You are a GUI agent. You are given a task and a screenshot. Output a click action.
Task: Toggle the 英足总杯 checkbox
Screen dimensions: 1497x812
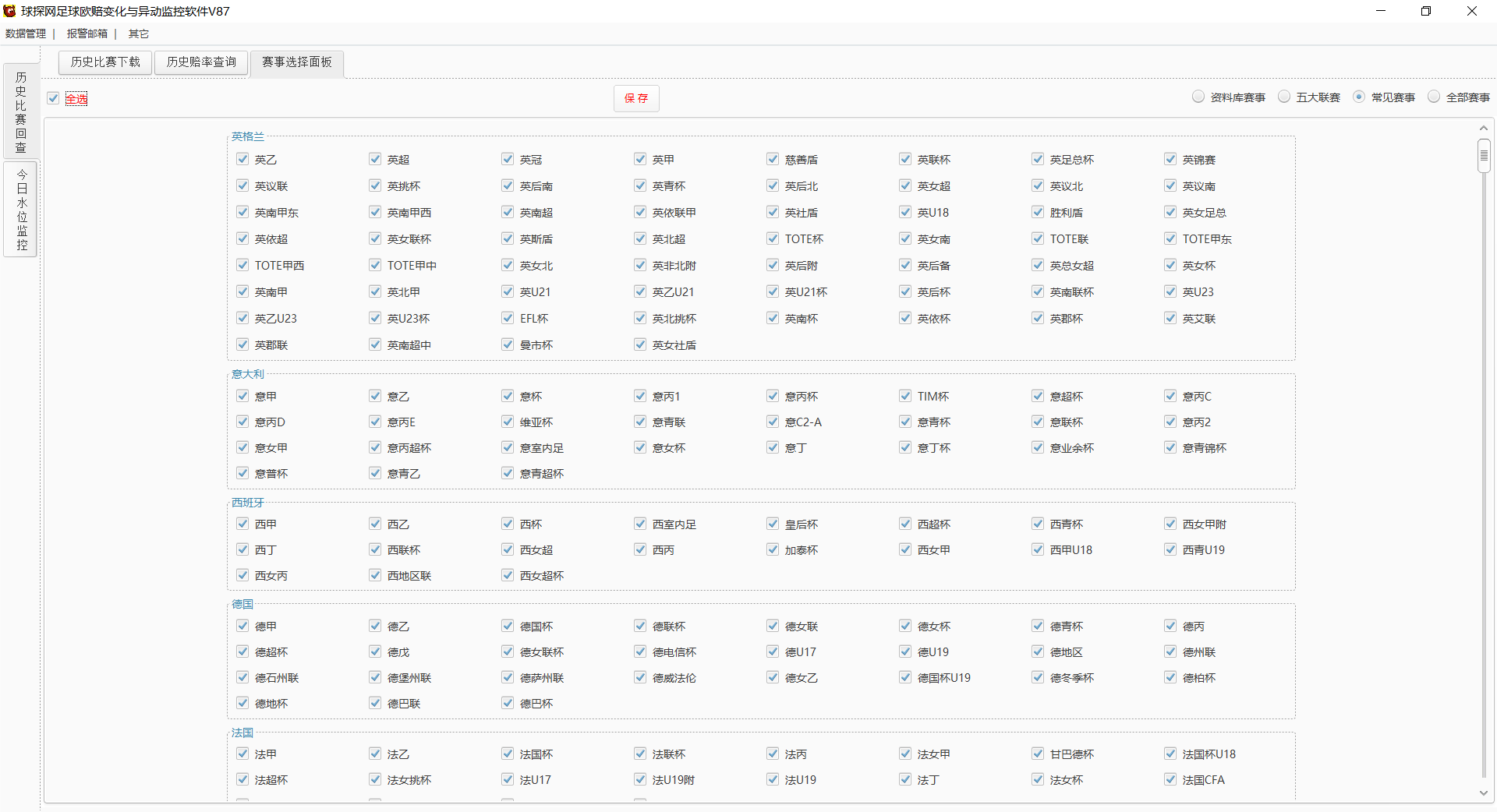coord(1038,159)
